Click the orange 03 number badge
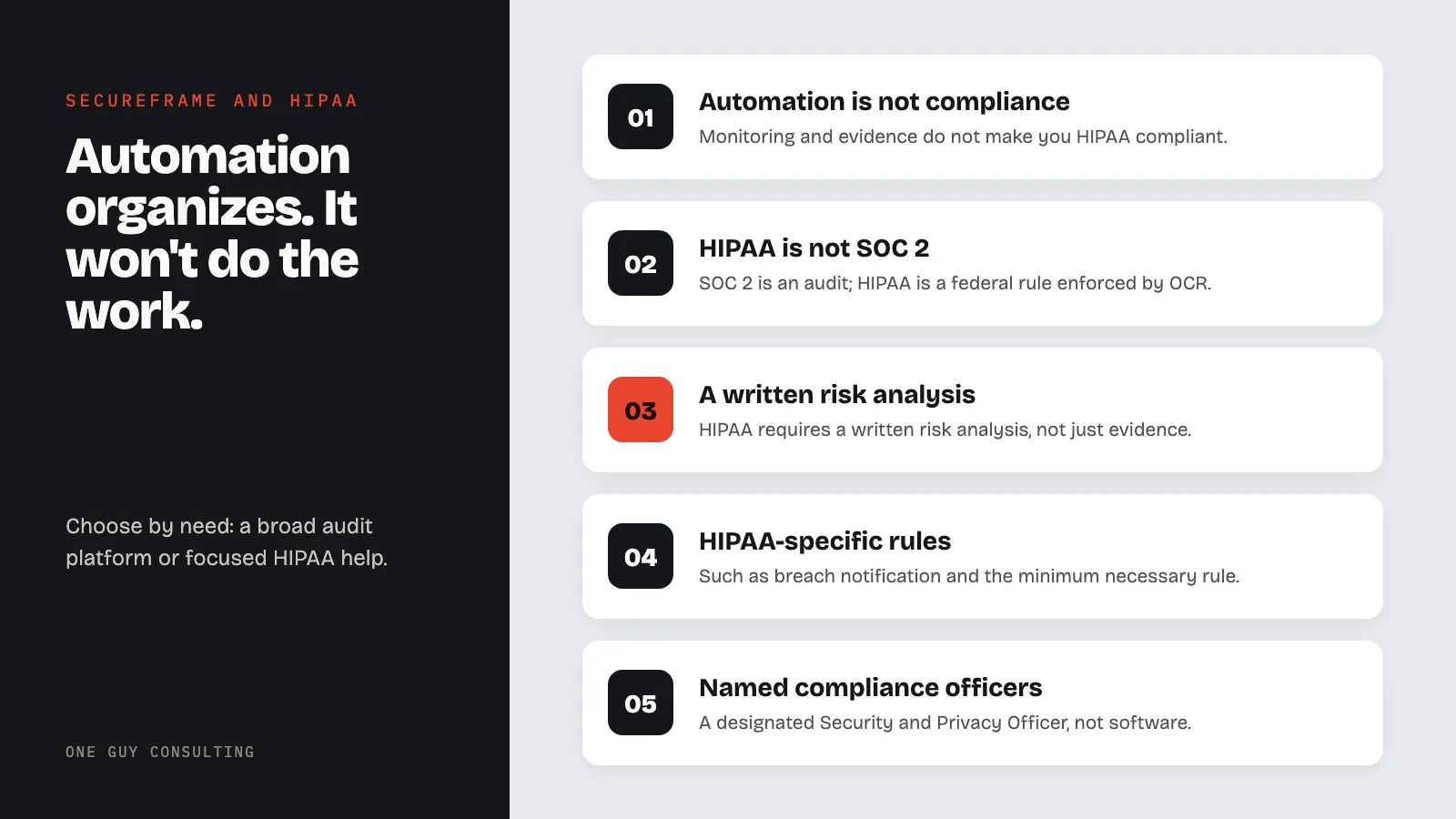 641,409
